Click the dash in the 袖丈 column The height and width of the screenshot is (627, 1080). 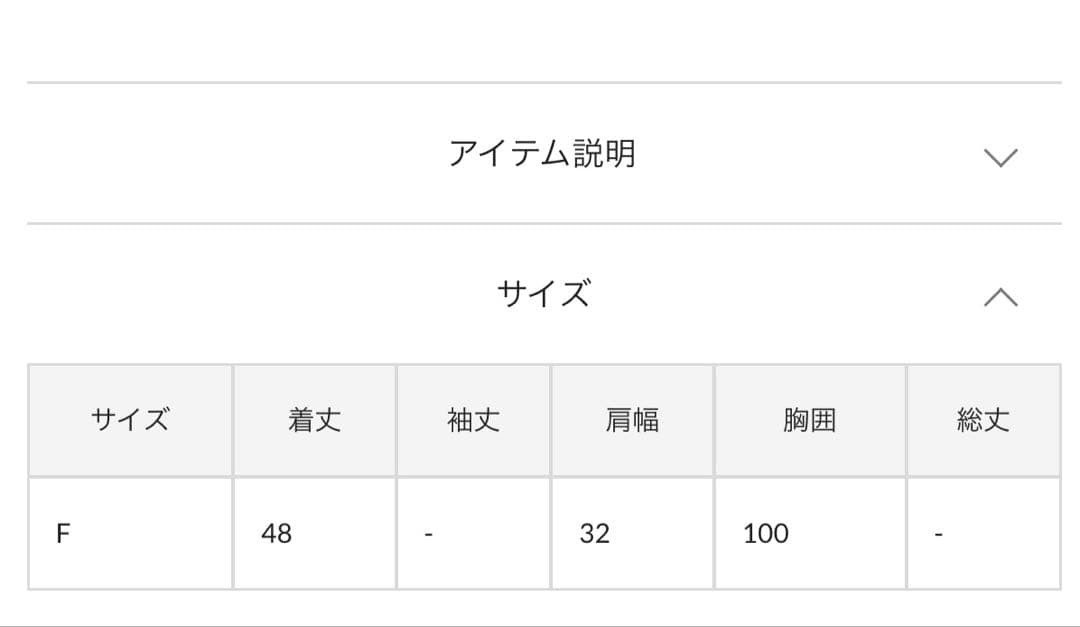428,533
